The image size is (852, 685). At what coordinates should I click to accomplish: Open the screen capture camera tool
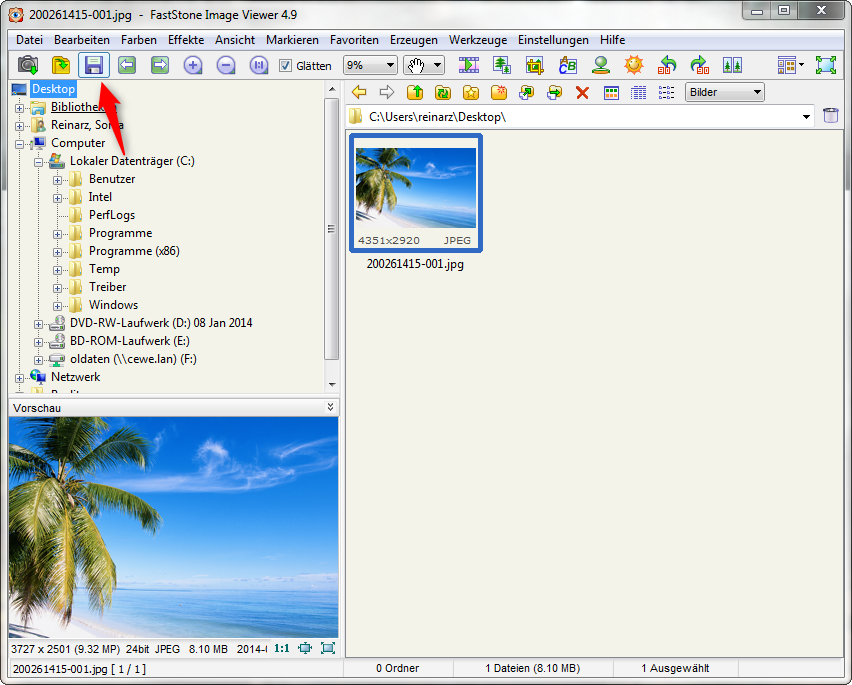coord(28,65)
